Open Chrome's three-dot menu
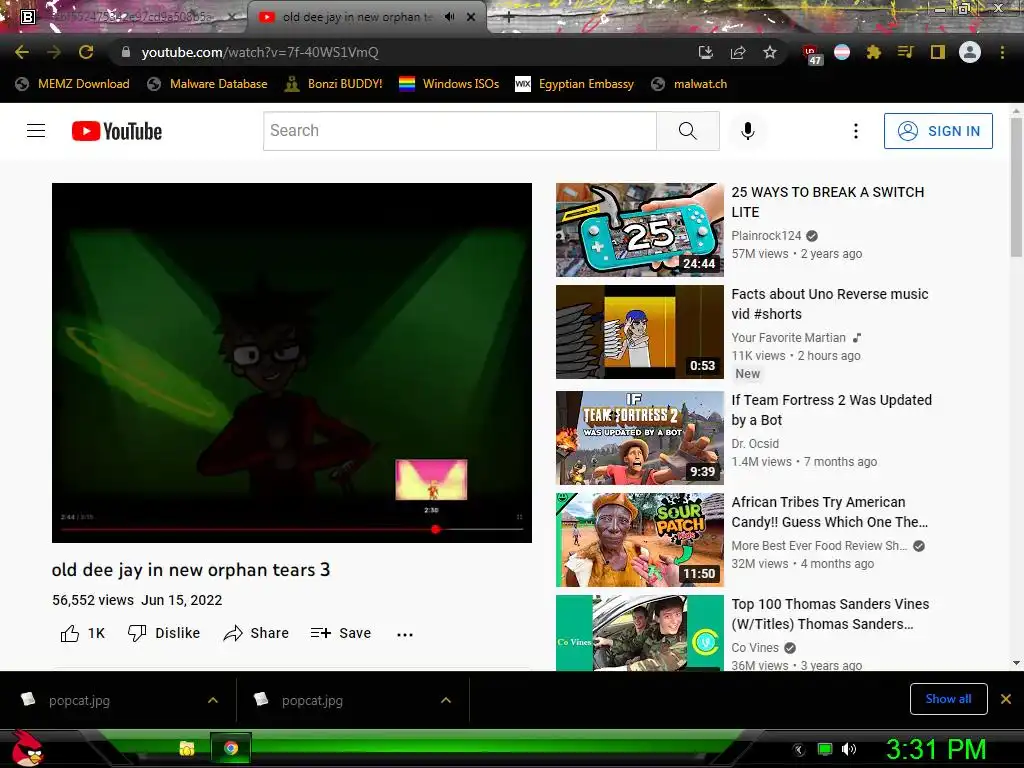The height and width of the screenshot is (768, 1024). click(x=1002, y=52)
